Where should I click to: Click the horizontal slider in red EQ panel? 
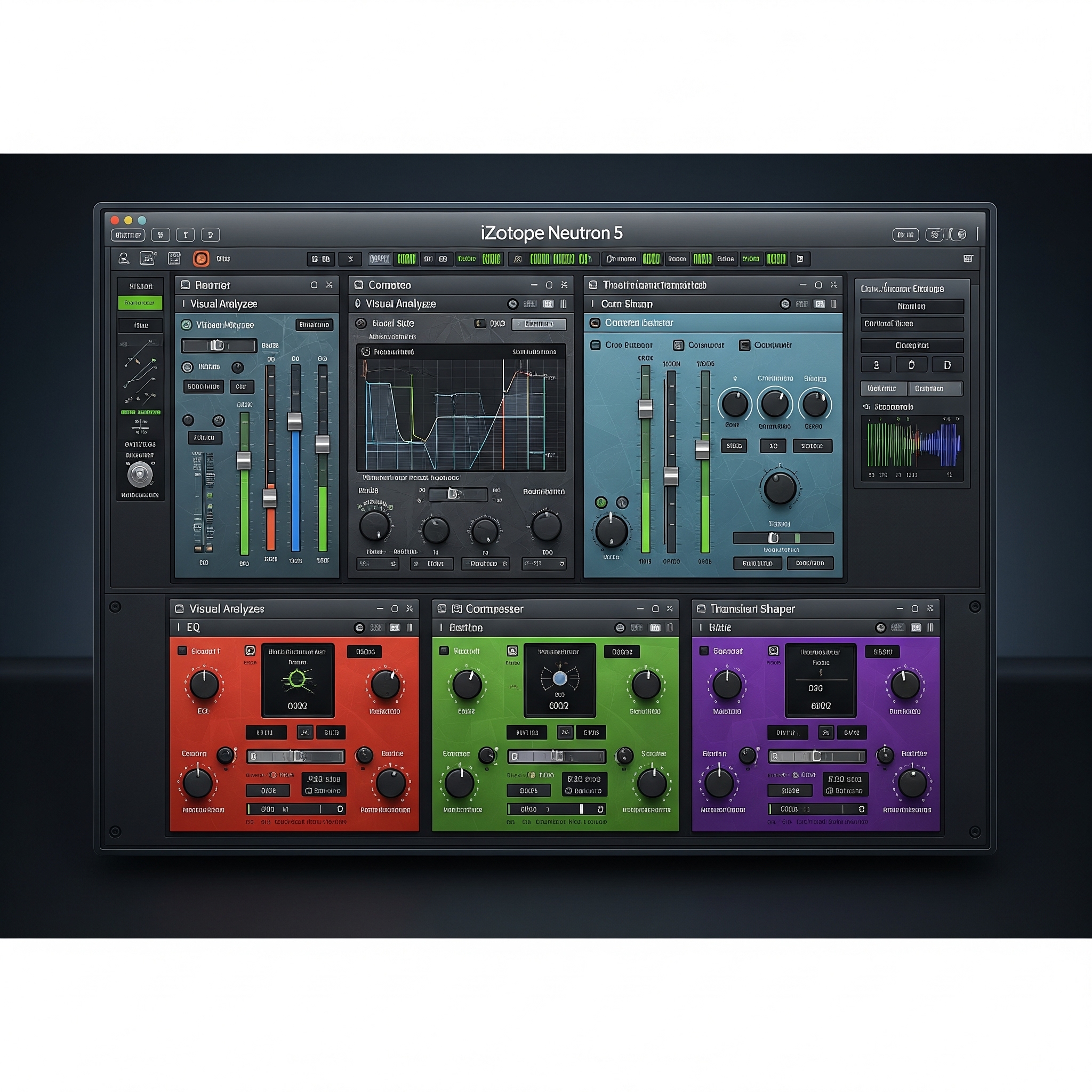(x=295, y=756)
